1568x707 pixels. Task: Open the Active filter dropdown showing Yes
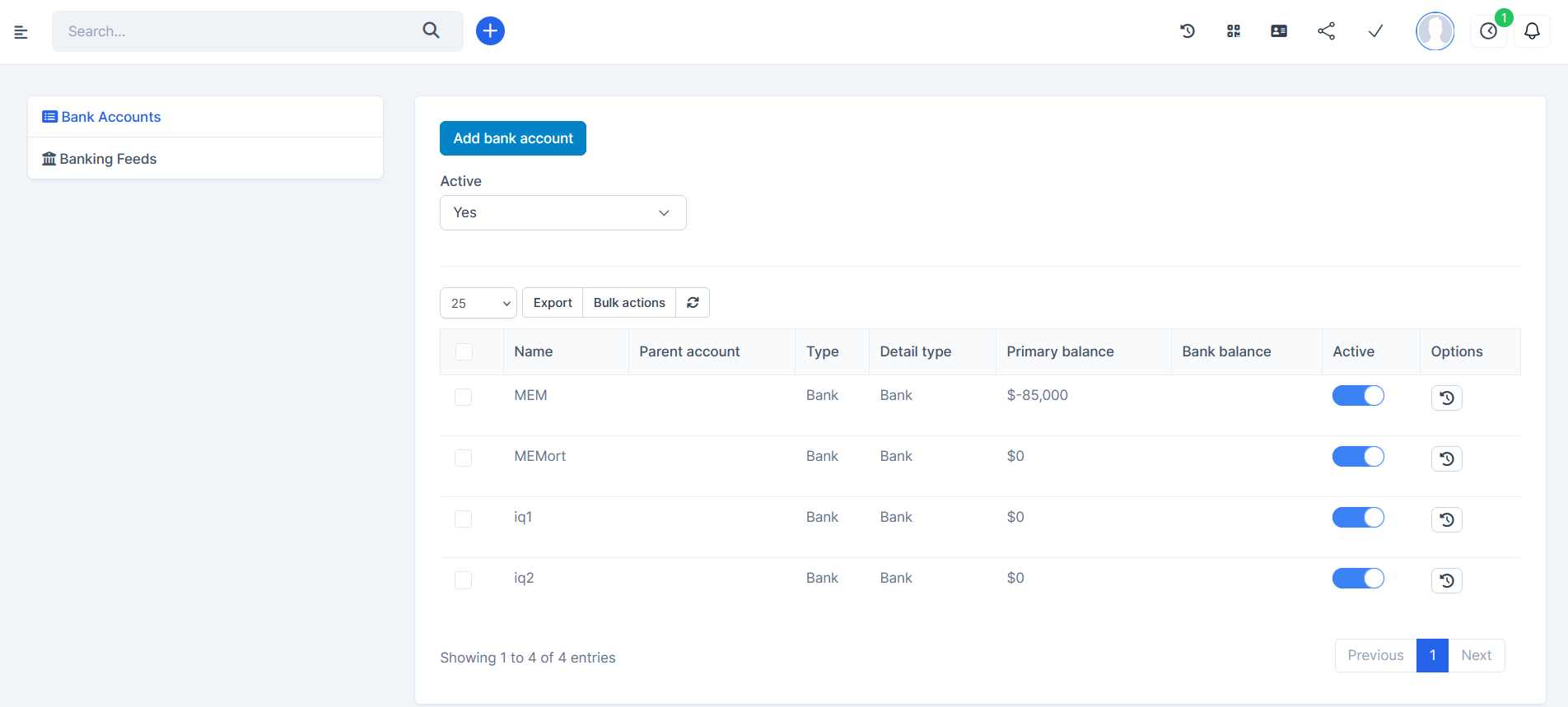coord(563,213)
